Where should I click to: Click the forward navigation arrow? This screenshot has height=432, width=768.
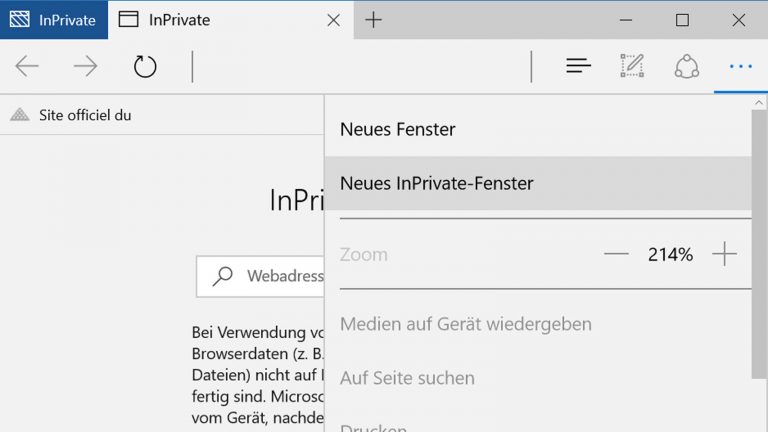pos(86,67)
